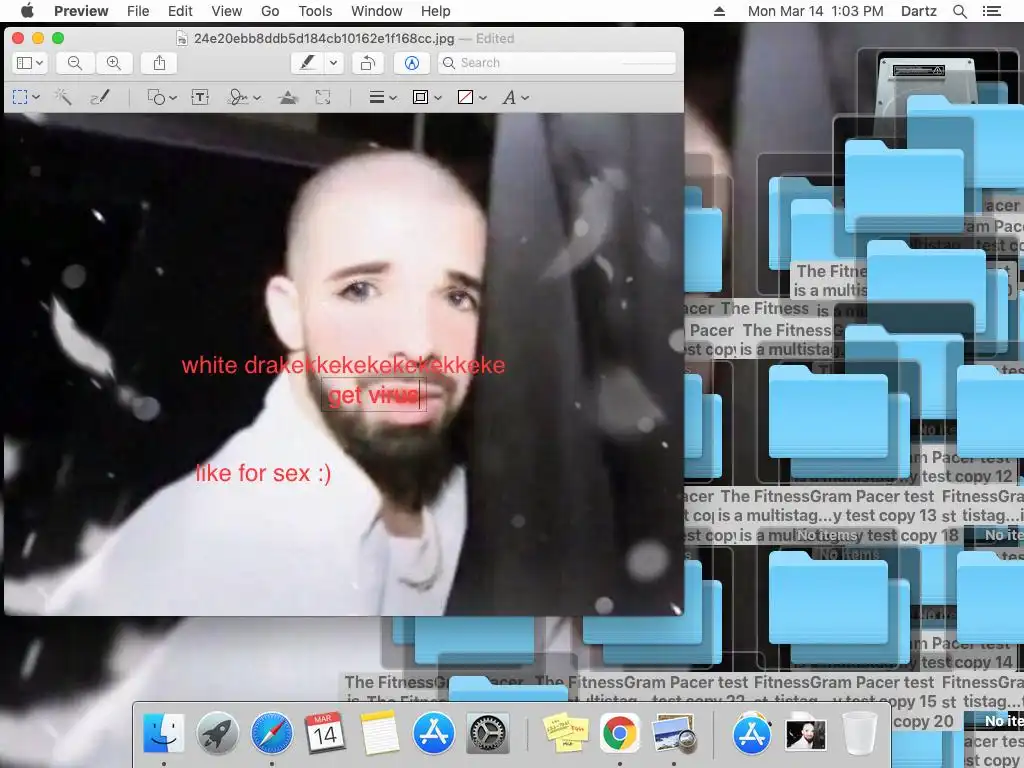1024x768 pixels.
Task: Open the Dartz user menu
Action: [918, 11]
